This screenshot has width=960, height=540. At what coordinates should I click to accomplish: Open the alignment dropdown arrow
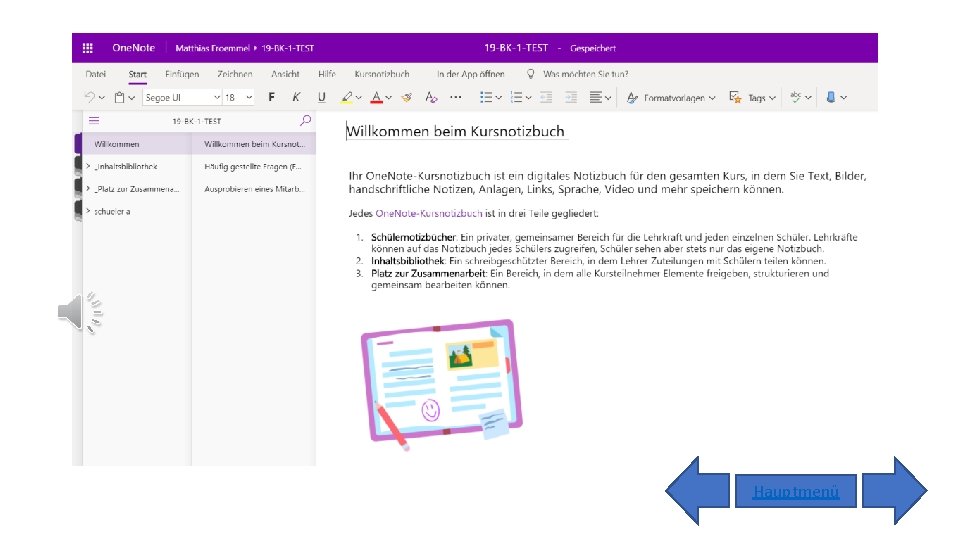coord(608,97)
